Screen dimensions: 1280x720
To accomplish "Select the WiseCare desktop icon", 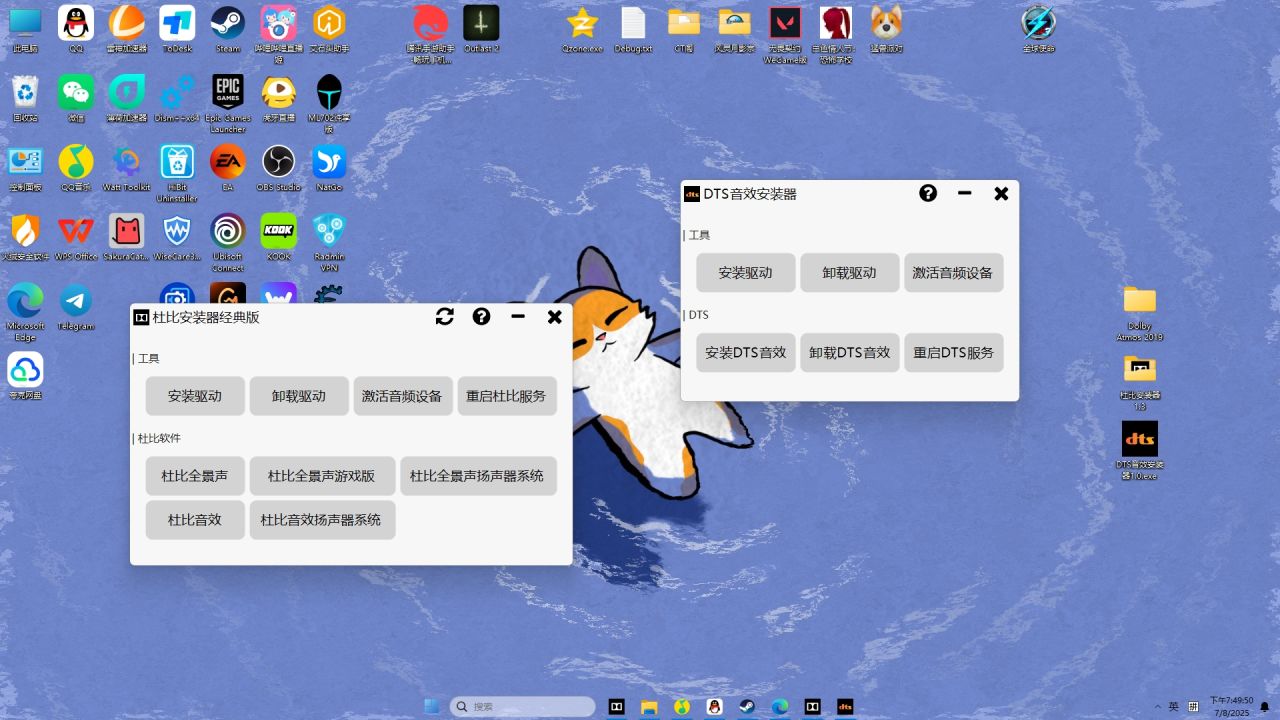I will click(177, 237).
